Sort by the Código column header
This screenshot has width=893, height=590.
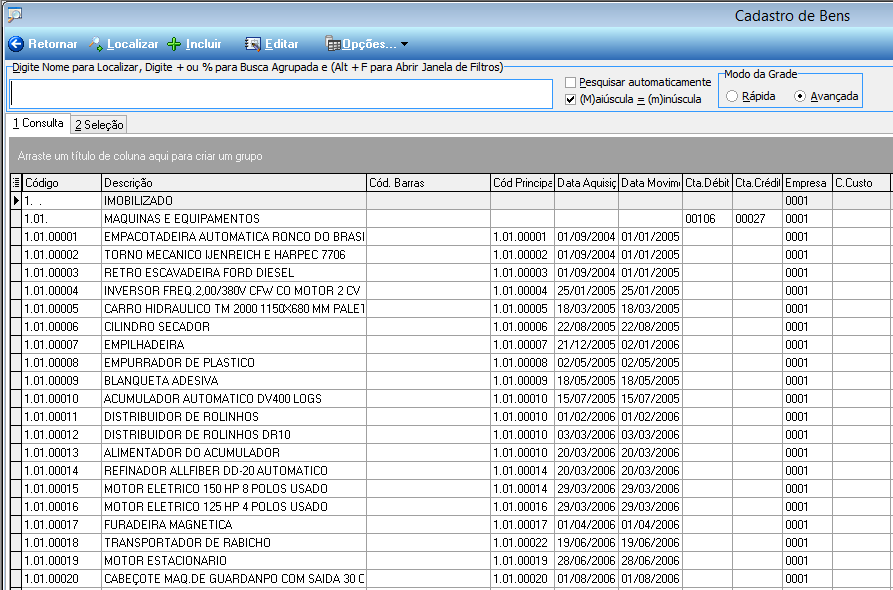pos(62,183)
